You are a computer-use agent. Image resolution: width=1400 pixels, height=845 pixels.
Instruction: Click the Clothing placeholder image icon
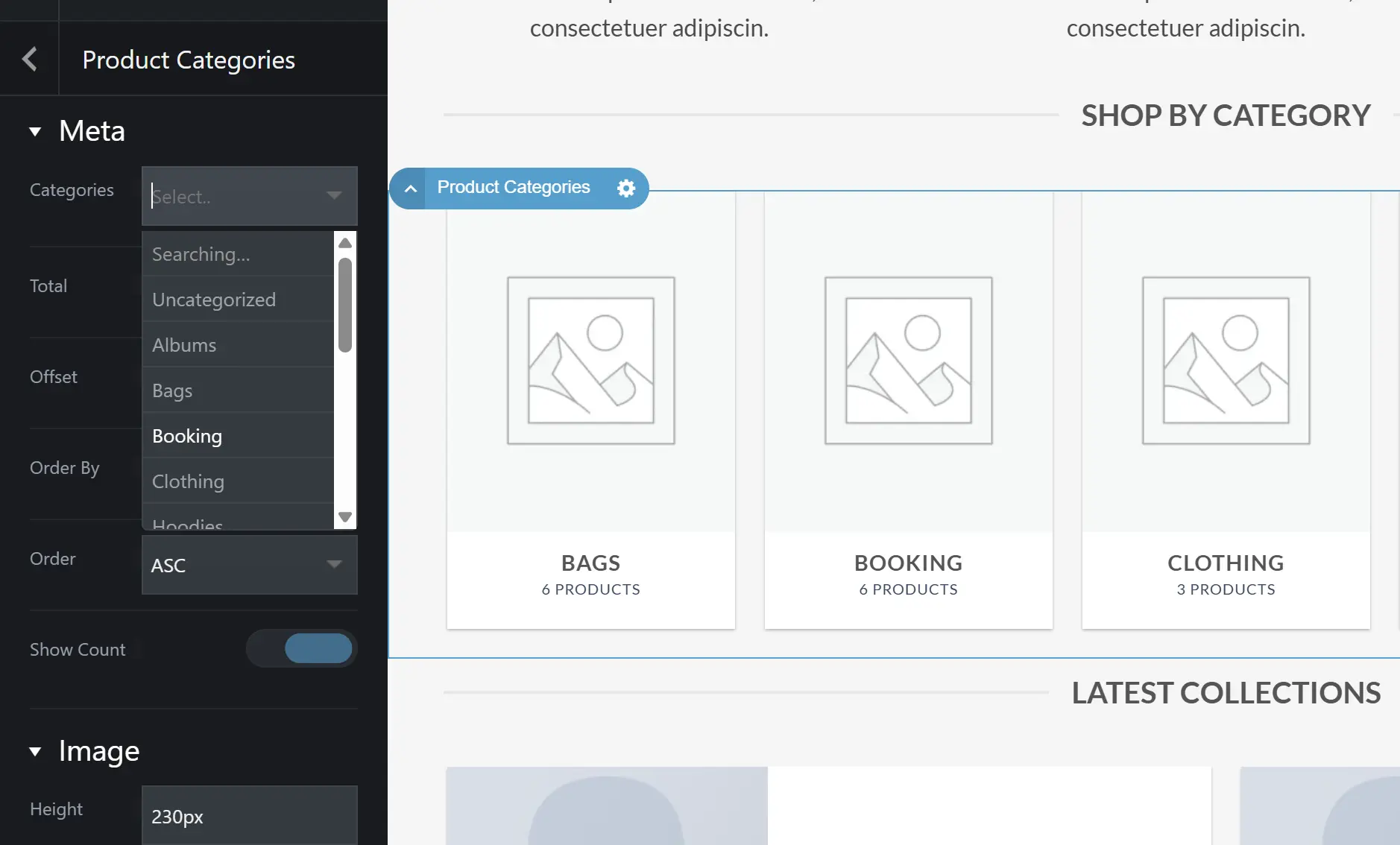tap(1226, 361)
